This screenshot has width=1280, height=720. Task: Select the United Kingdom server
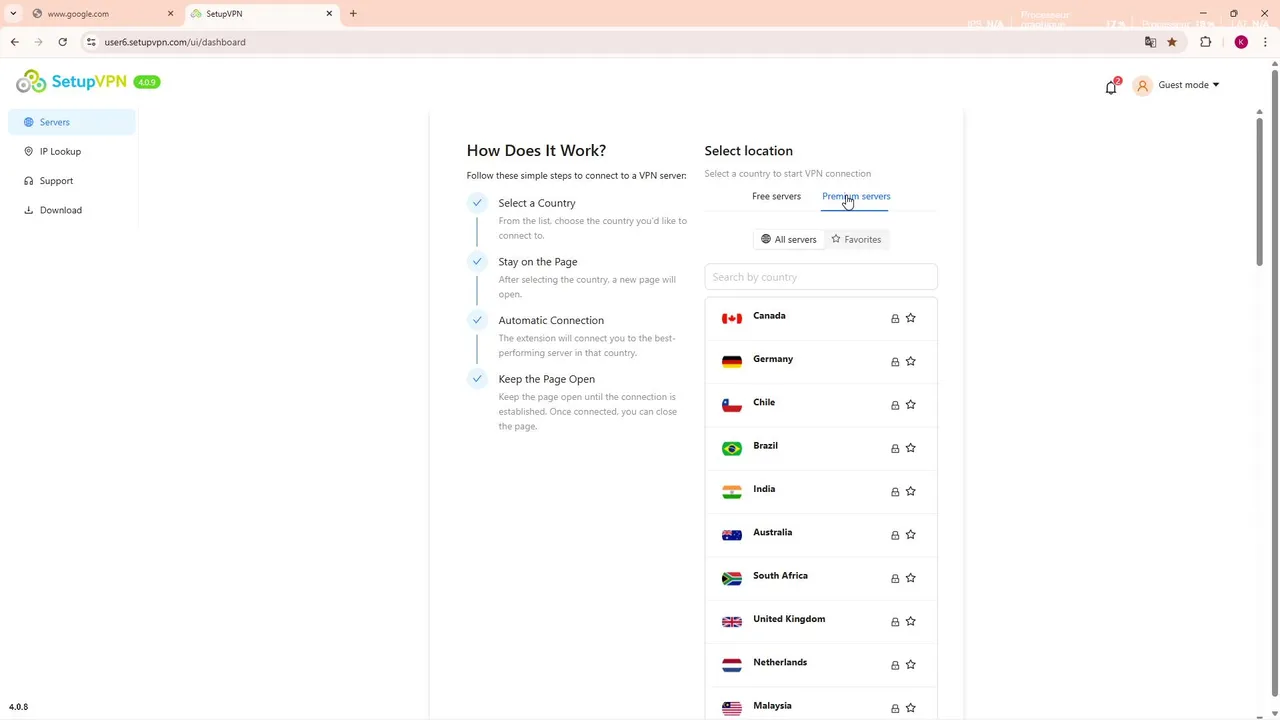821,621
